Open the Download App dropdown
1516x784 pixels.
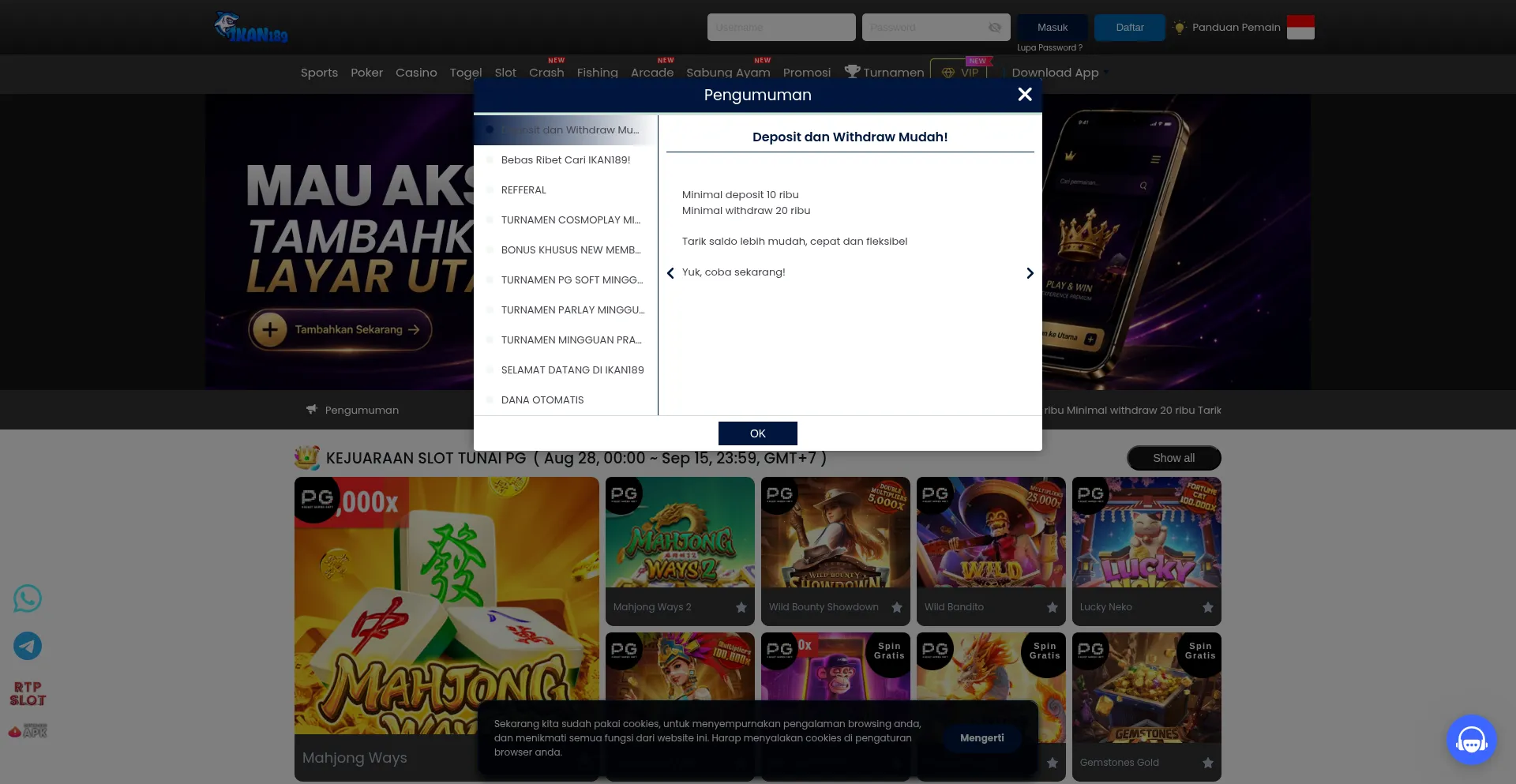(x=1060, y=73)
